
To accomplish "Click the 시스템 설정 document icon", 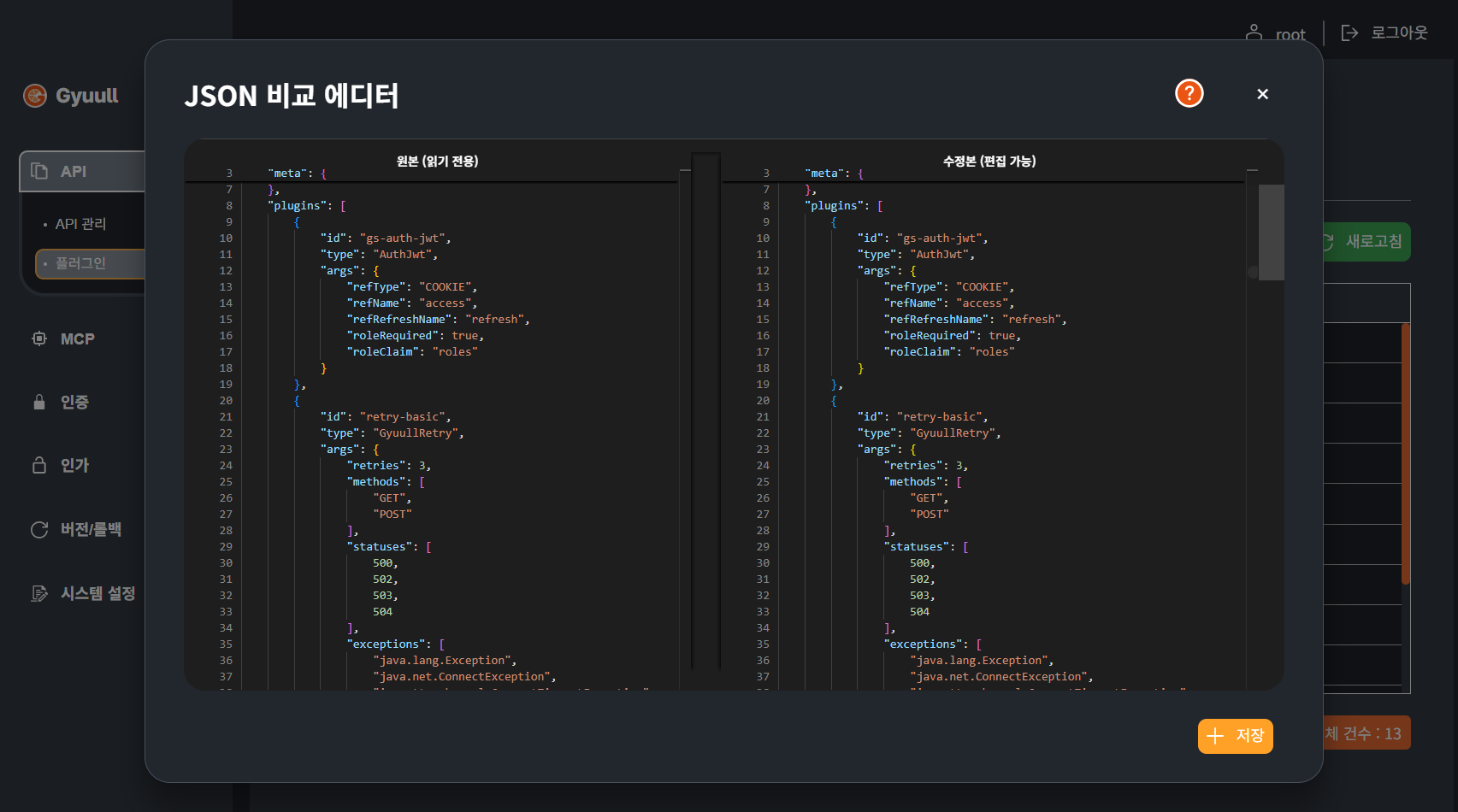I will (39, 593).
